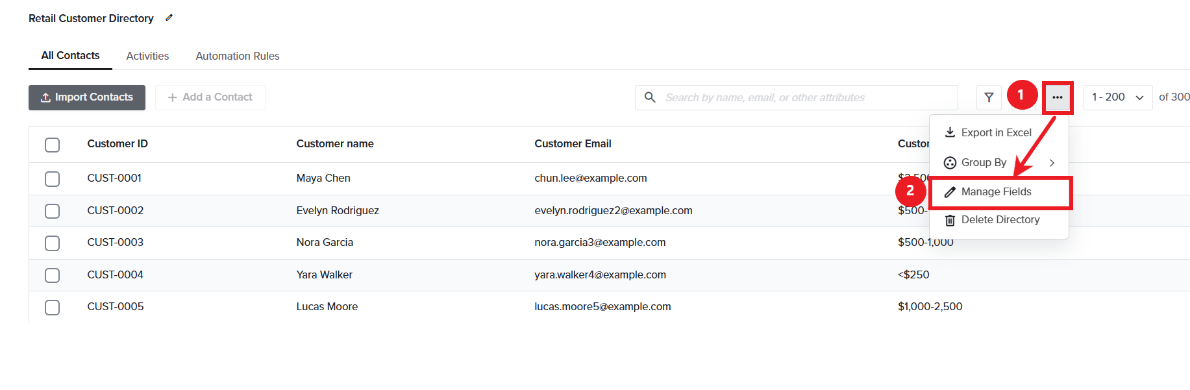Click the download icon beside Export in Excel
This screenshot has width=1190, height=390.
coord(949,132)
